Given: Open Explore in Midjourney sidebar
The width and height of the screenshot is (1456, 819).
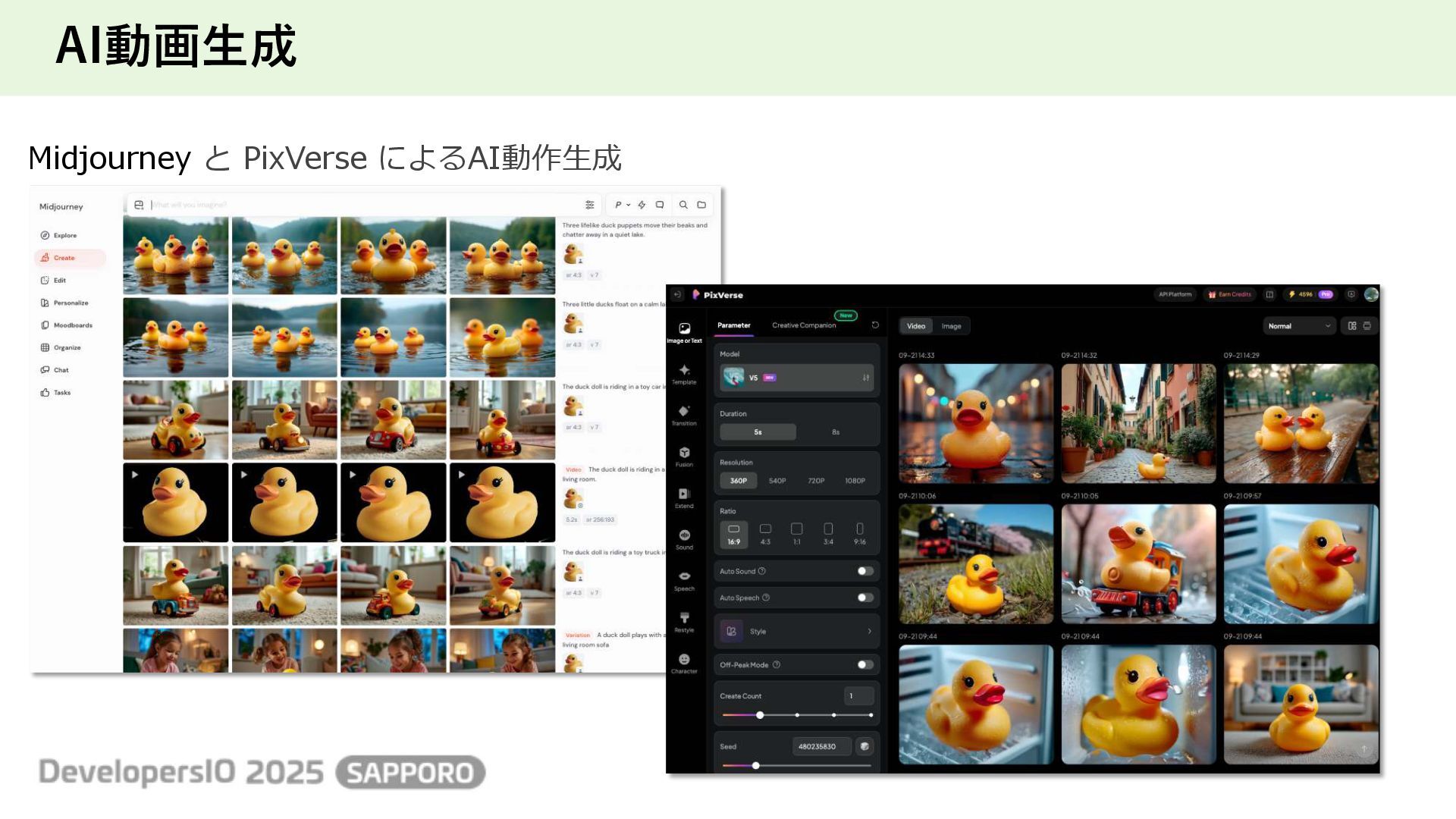Looking at the screenshot, I should (x=58, y=235).
